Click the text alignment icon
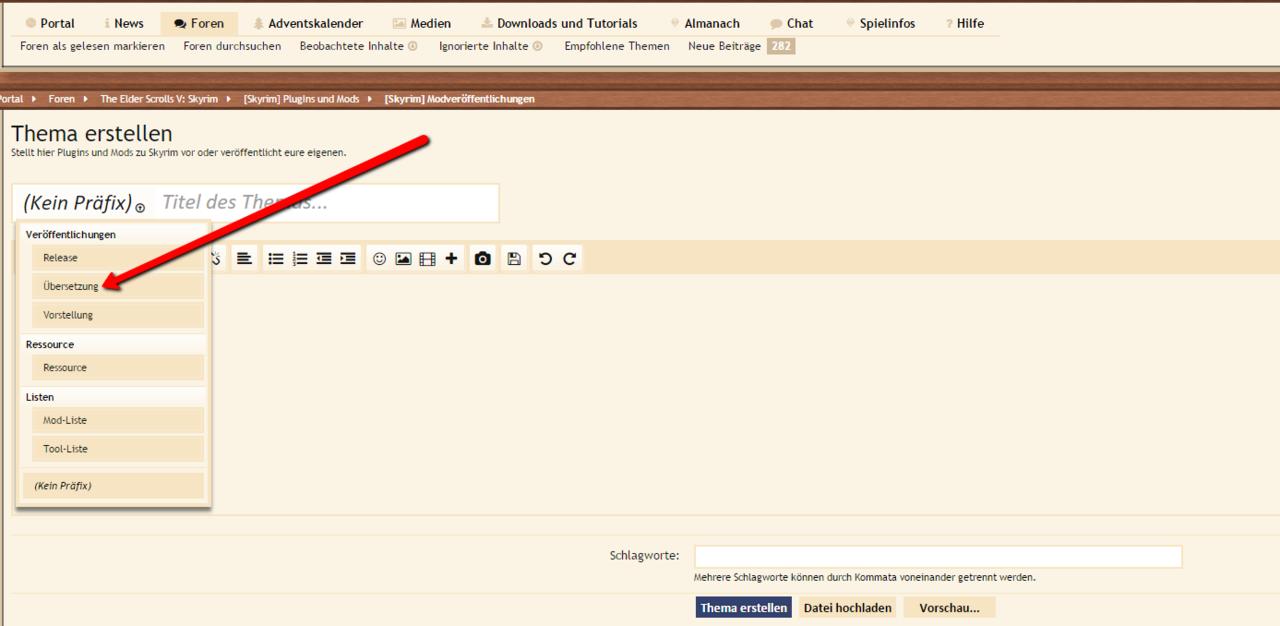The width and height of the screenshot is (1280, 626). pyautogui.click(x=244, y=258)
